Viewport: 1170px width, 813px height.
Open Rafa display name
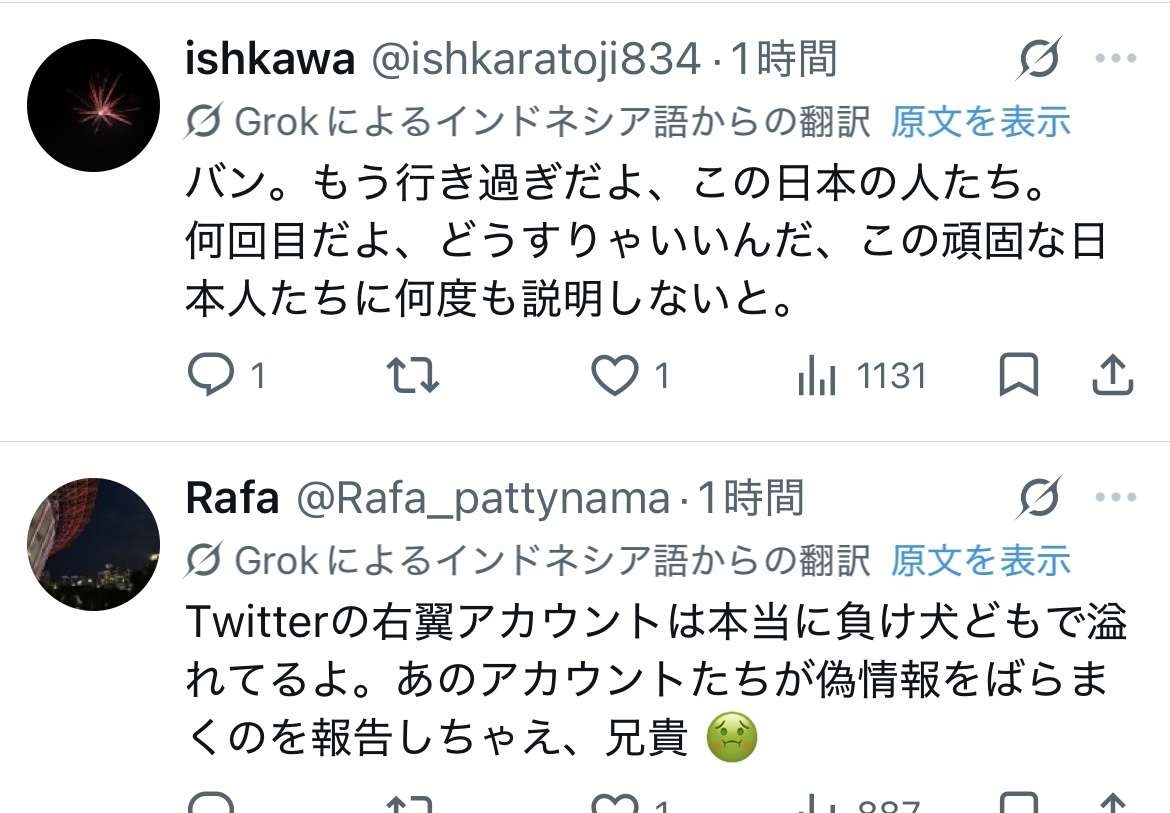[232, 498]
